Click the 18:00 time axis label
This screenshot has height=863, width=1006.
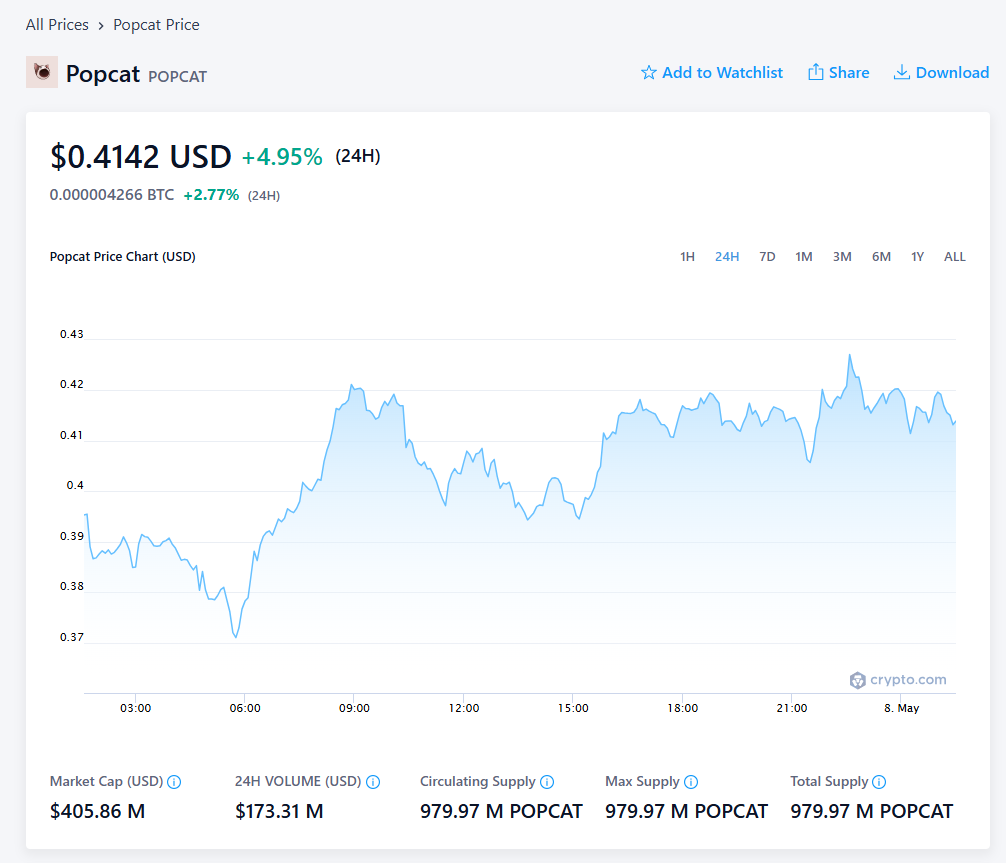(683, 708)
